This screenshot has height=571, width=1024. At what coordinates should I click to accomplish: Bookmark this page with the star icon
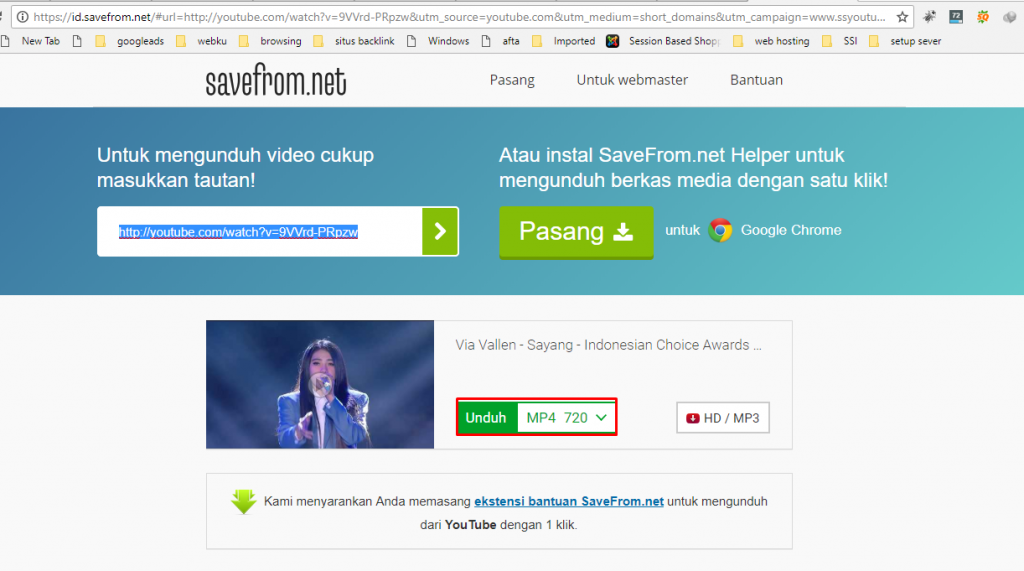click(903, 17)
